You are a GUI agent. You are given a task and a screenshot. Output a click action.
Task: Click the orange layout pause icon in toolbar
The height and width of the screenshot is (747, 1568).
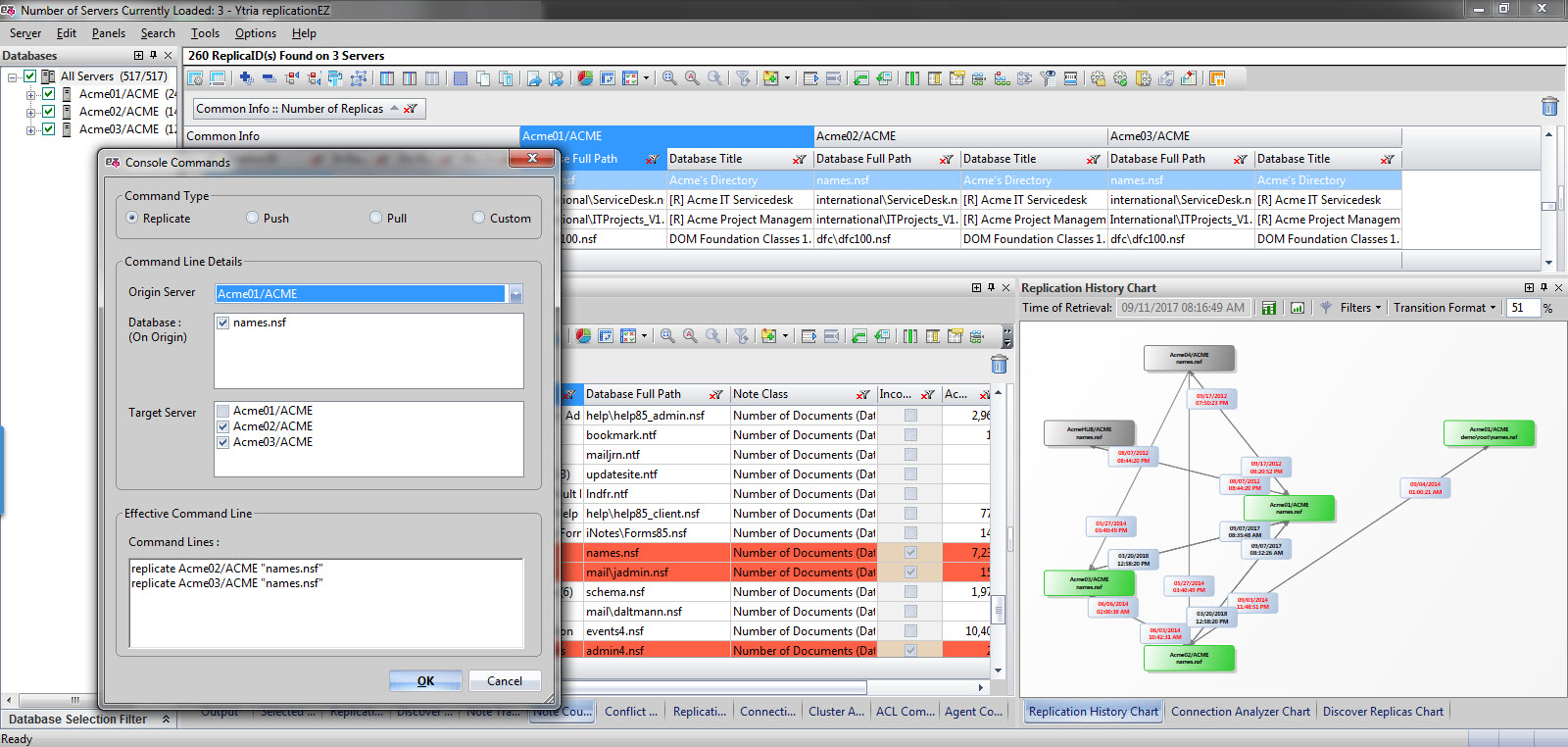point(1217,78)
